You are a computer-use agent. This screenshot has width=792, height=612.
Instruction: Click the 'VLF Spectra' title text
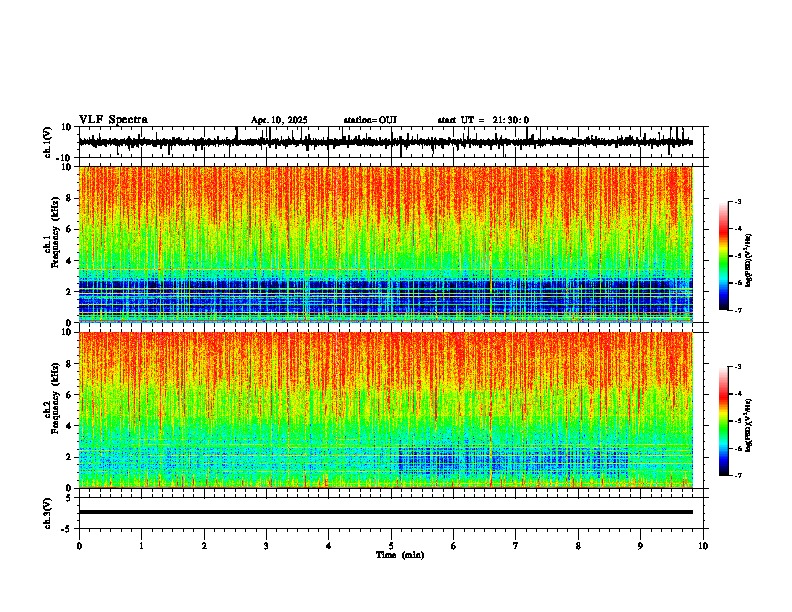pos(113,120)
